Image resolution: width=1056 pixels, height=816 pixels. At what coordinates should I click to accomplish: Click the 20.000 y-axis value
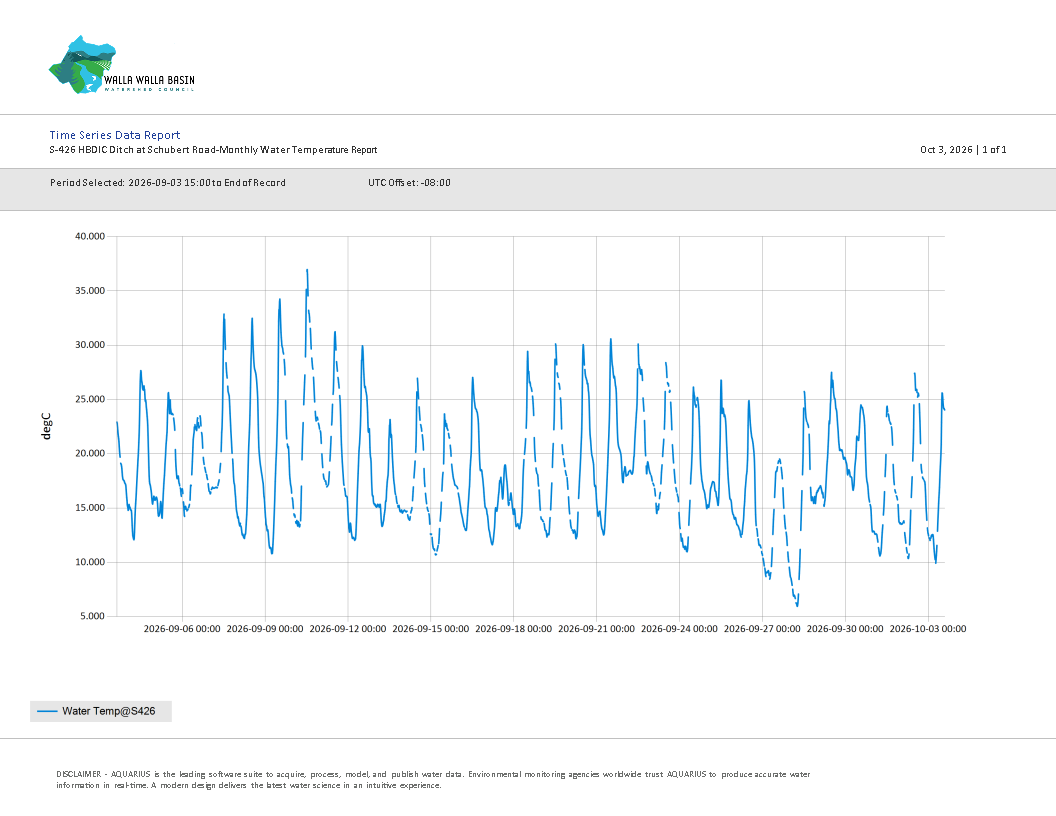click(90, 453)
